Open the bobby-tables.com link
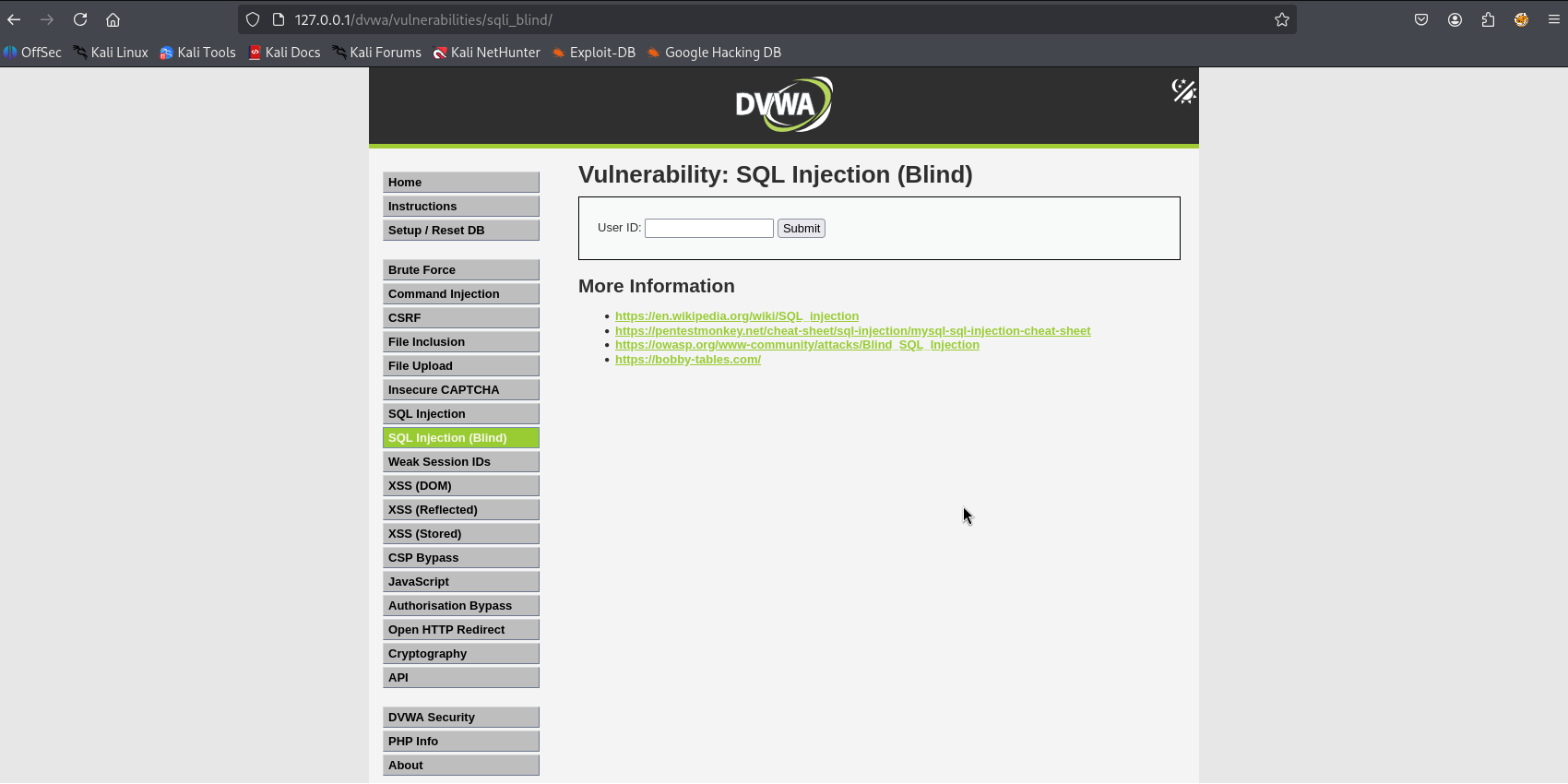1568x784 pixels. (688, 360)
